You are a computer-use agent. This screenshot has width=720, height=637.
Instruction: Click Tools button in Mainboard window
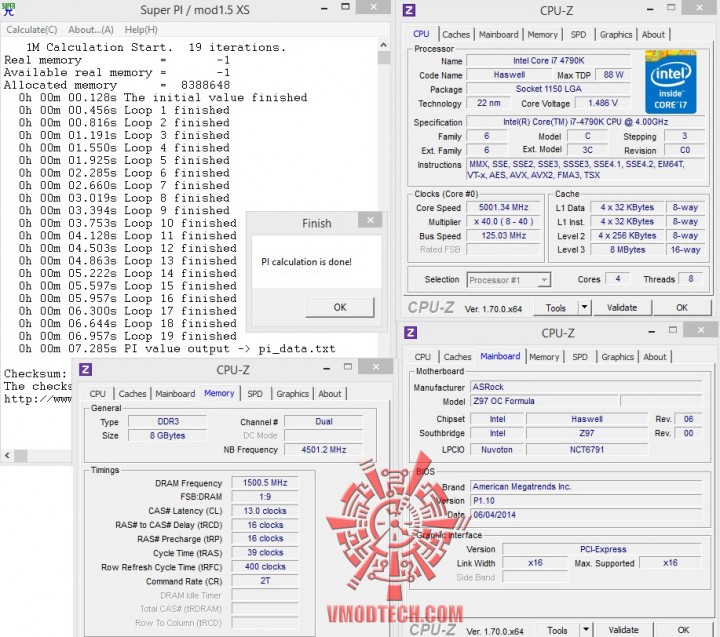click(x=557, y=630)
